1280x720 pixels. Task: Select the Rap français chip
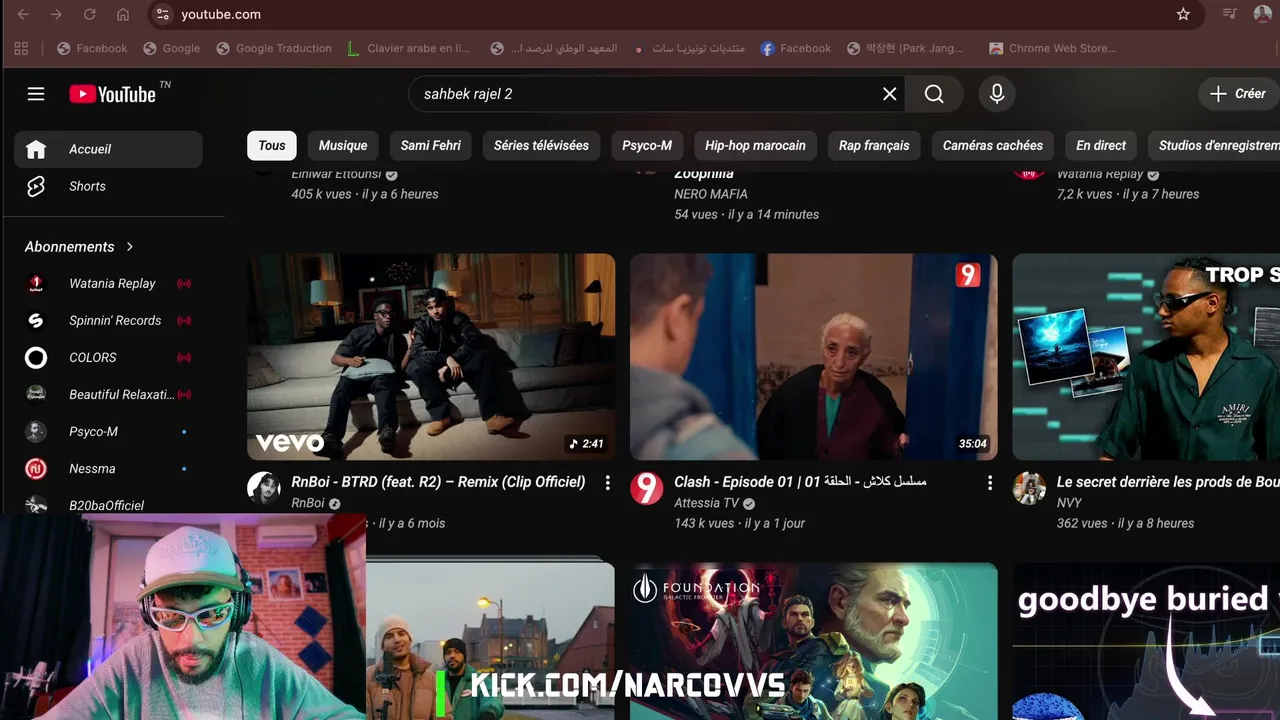click(x=874, y=145)
